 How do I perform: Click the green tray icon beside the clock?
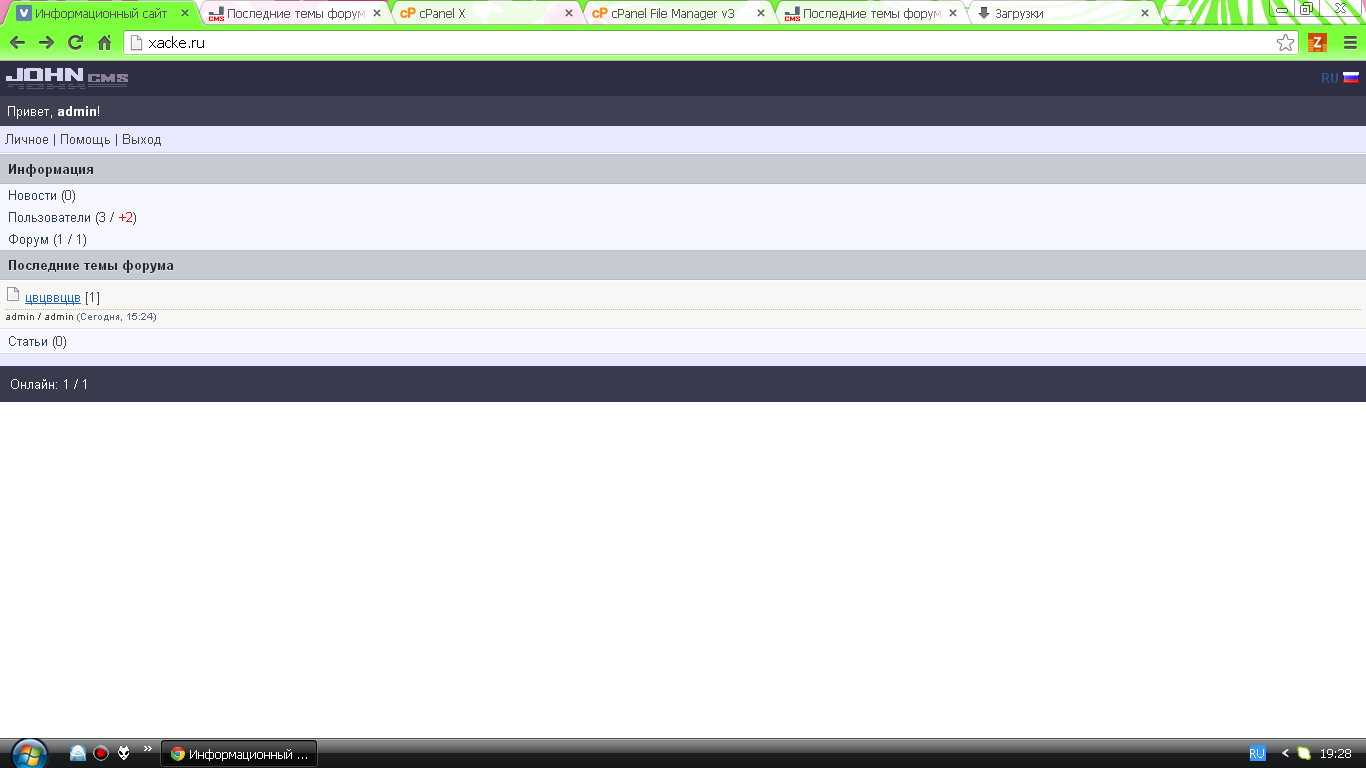click(1304, 753)
